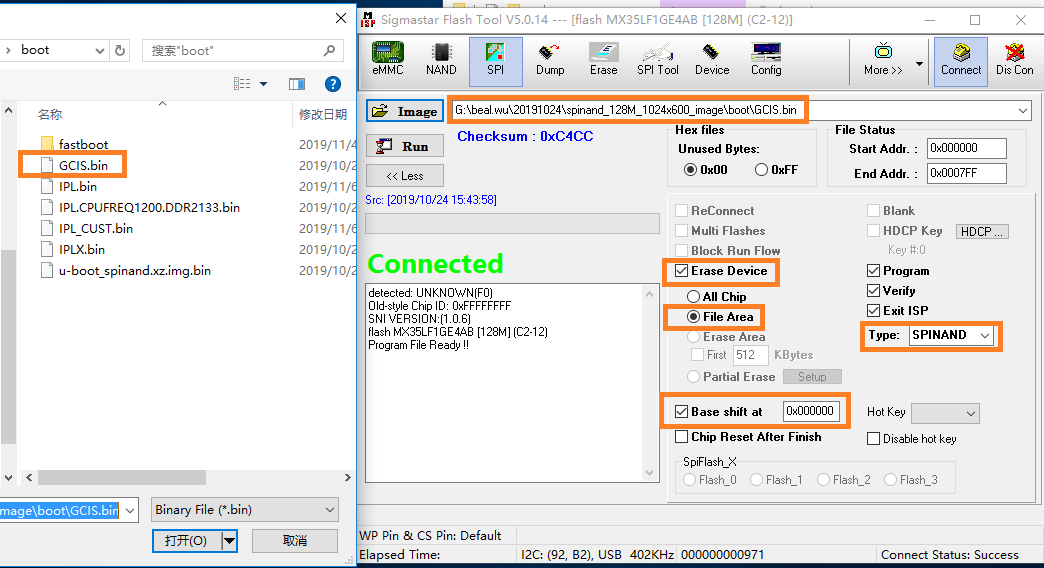Click the Connect toolbar button
1044x568 pixels.
pyautogui.click(x=961, y=60)
